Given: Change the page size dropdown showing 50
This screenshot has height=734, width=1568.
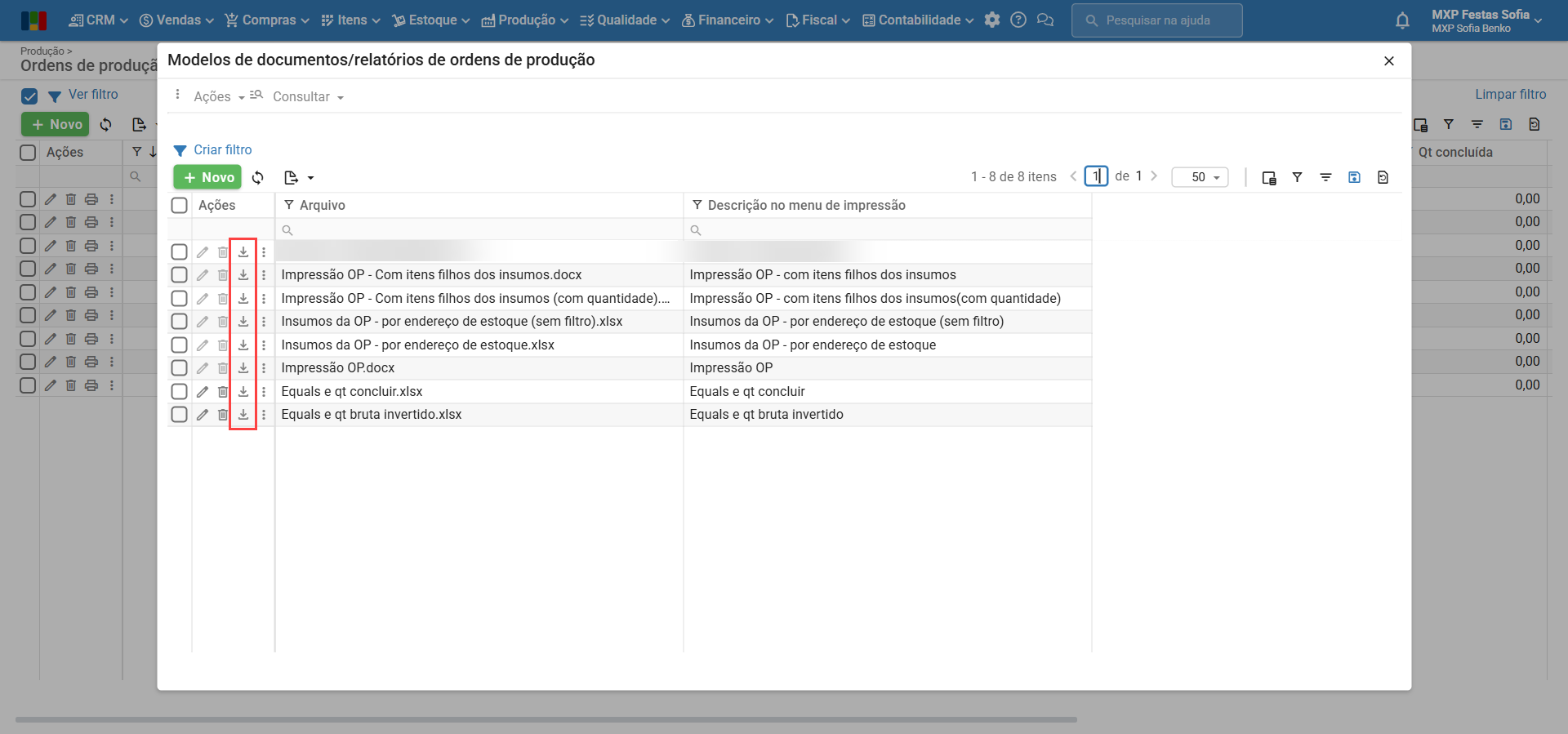Looking at the screenshot, I should pos(1200,177).
